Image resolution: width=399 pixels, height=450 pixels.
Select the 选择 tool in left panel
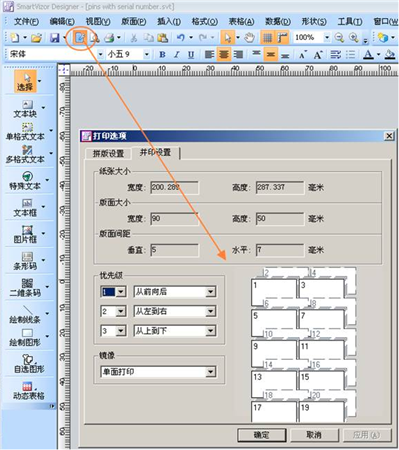(x=26, y=81)
